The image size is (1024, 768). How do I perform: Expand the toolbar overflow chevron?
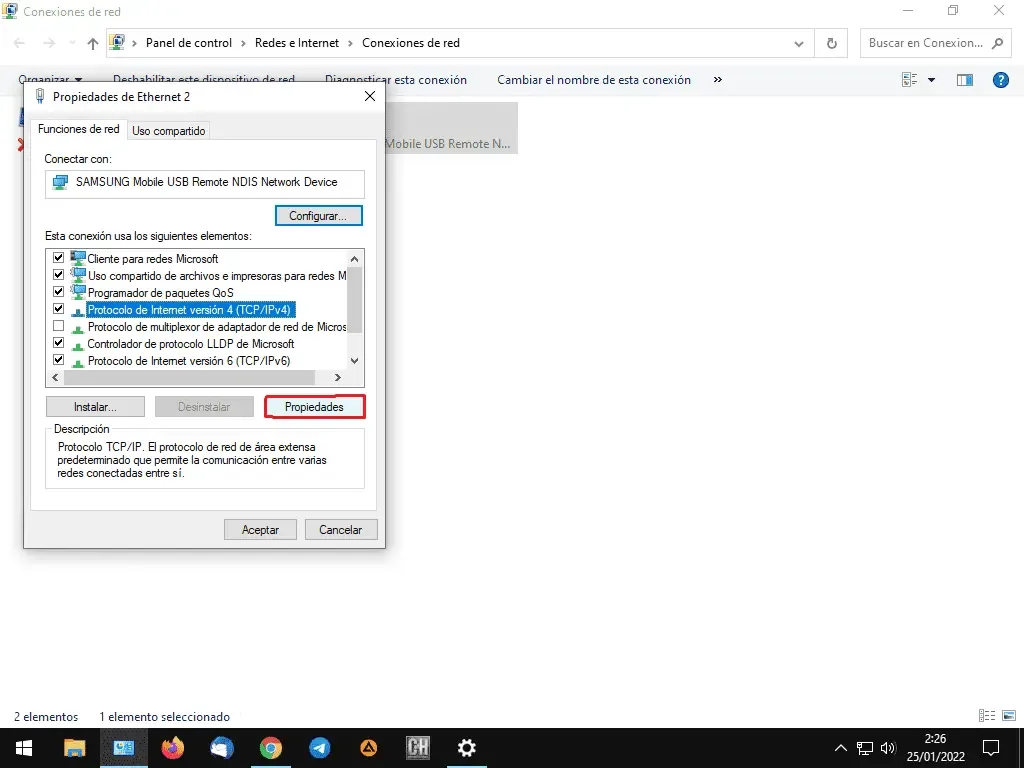tap(718, 80)
